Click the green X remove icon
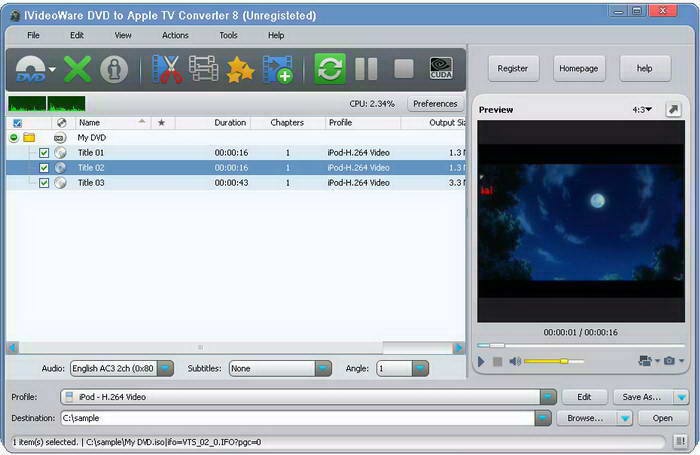700x455 pixels. pos(76,69)
